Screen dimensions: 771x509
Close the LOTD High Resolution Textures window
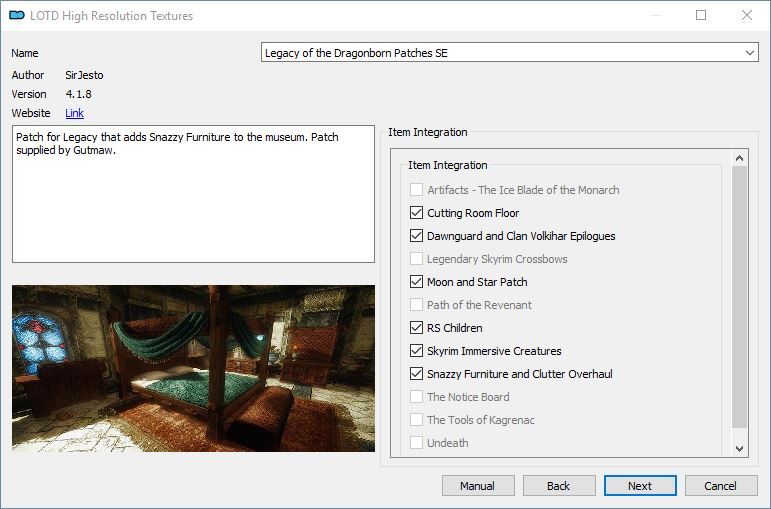coord(747,15)
